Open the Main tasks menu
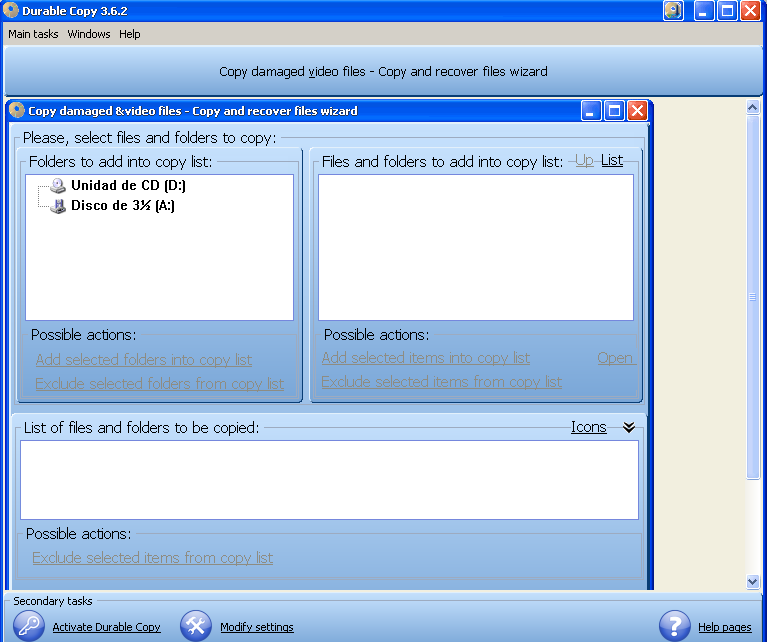The image size is (767, 642). (33, 34)
